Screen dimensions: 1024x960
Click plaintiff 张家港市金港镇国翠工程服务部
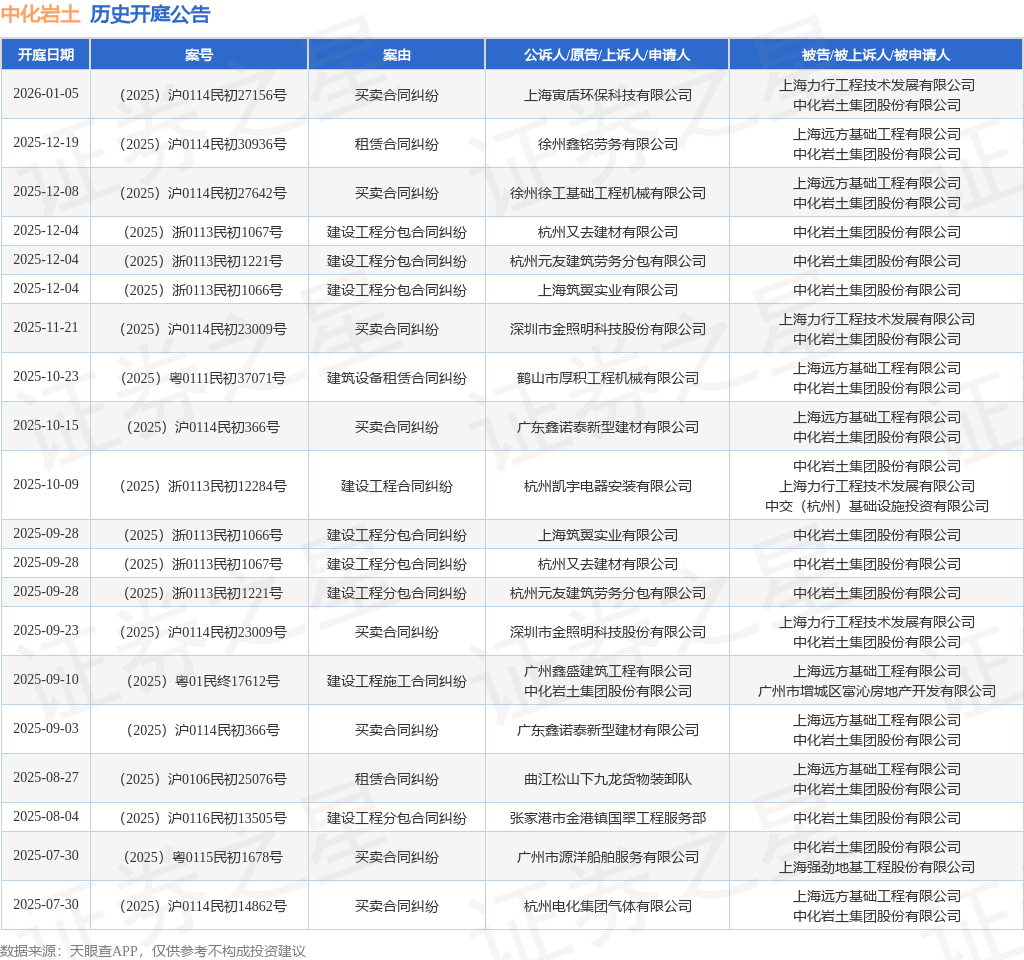[607, 818]
